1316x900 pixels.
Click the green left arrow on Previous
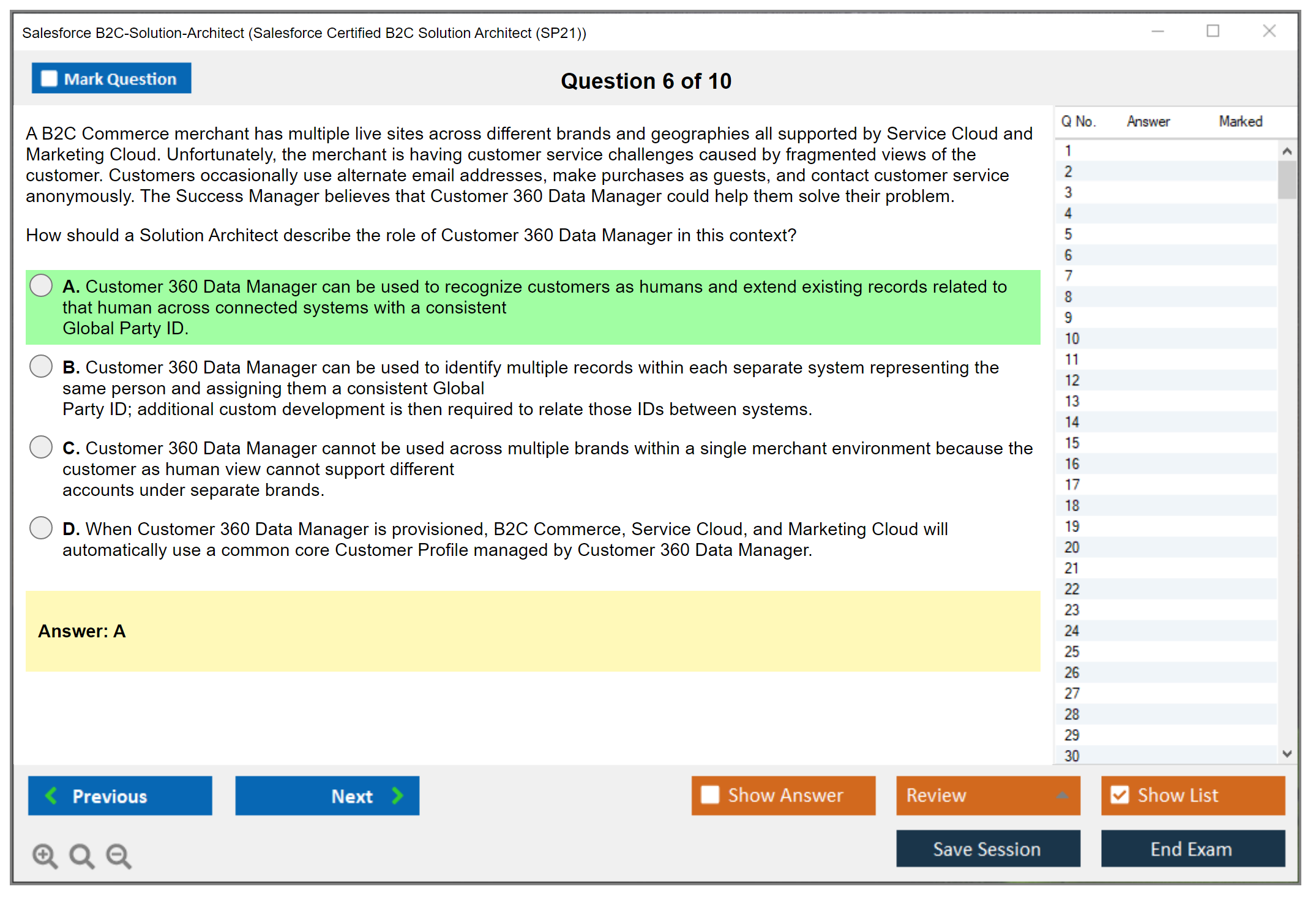(x=51, y=795)
